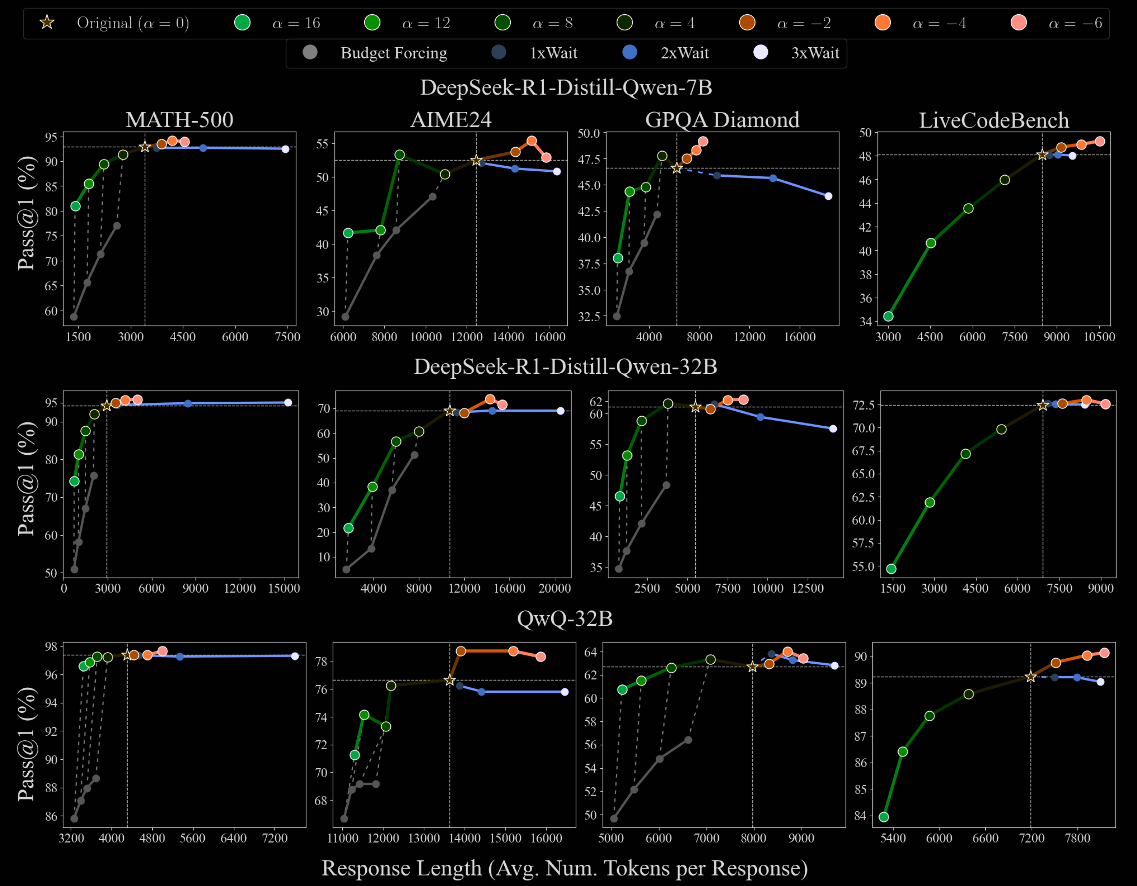Select the gray Budget Forcing legend marker
1137x886 pixels.
311,51
